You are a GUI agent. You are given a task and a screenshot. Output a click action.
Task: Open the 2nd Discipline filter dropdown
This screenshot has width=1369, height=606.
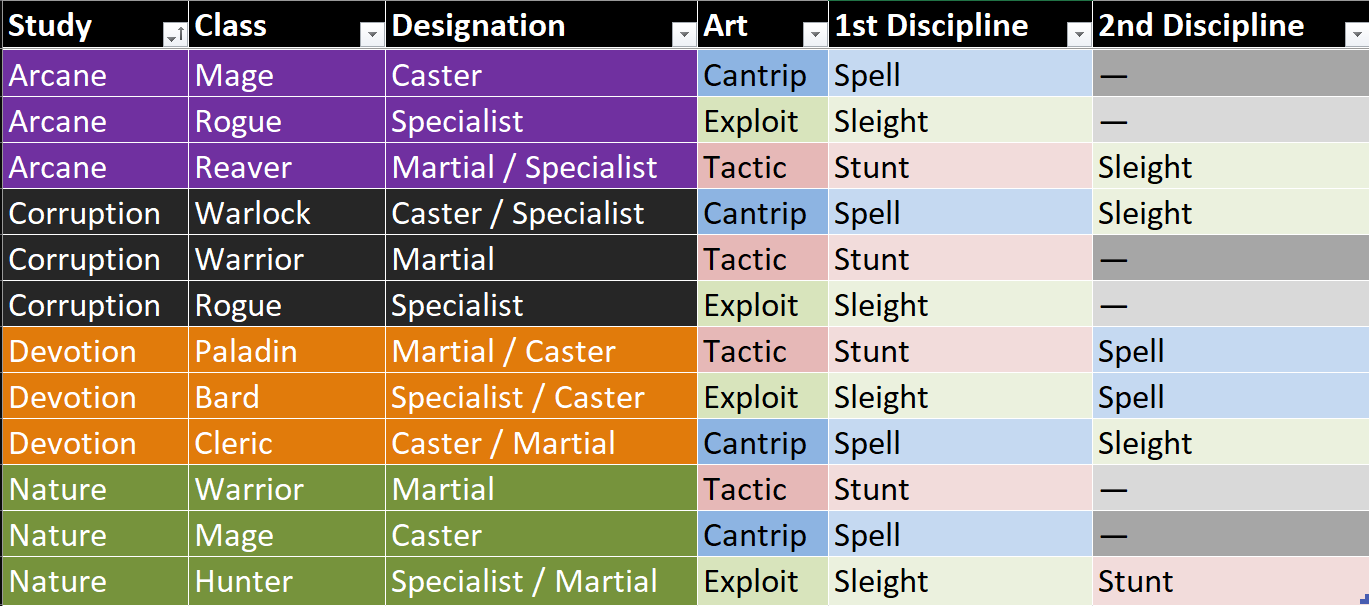tap(1355, 35)
